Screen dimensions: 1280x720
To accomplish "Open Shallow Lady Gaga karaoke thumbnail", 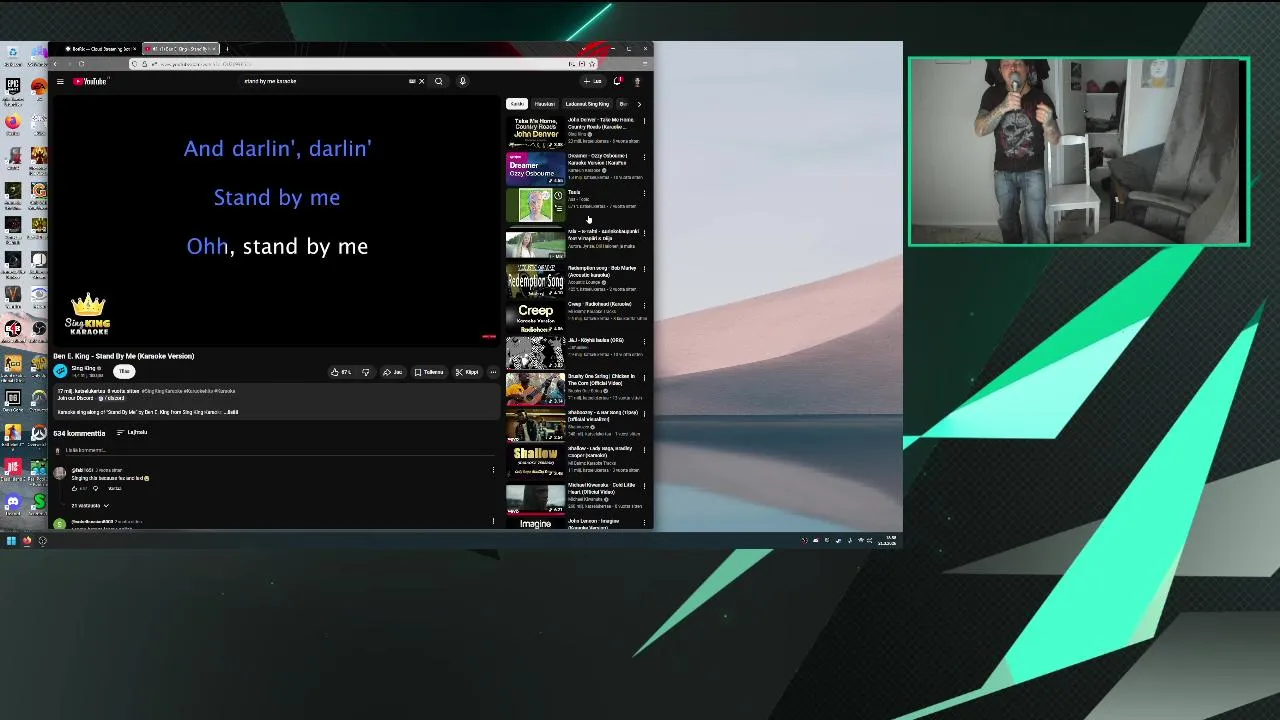I will tap(535, 461).
